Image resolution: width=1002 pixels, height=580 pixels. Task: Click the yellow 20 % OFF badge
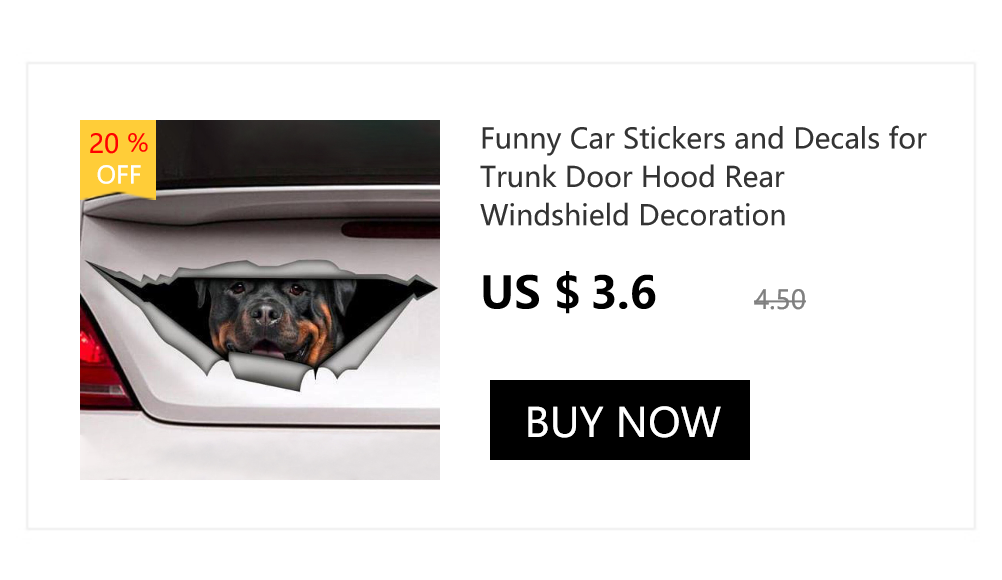[x=118, y=159]
